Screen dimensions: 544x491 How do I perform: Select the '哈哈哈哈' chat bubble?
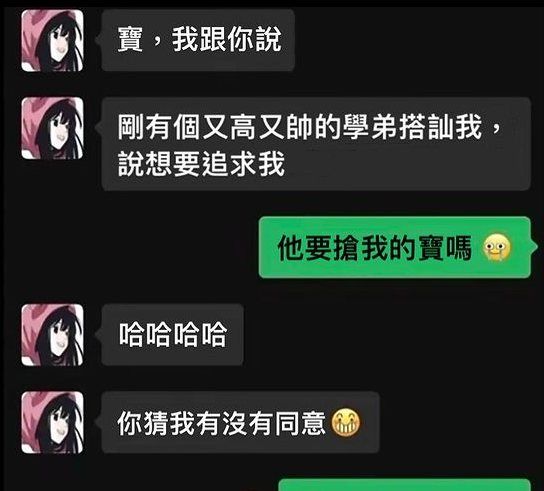click(x=172, y=335)
